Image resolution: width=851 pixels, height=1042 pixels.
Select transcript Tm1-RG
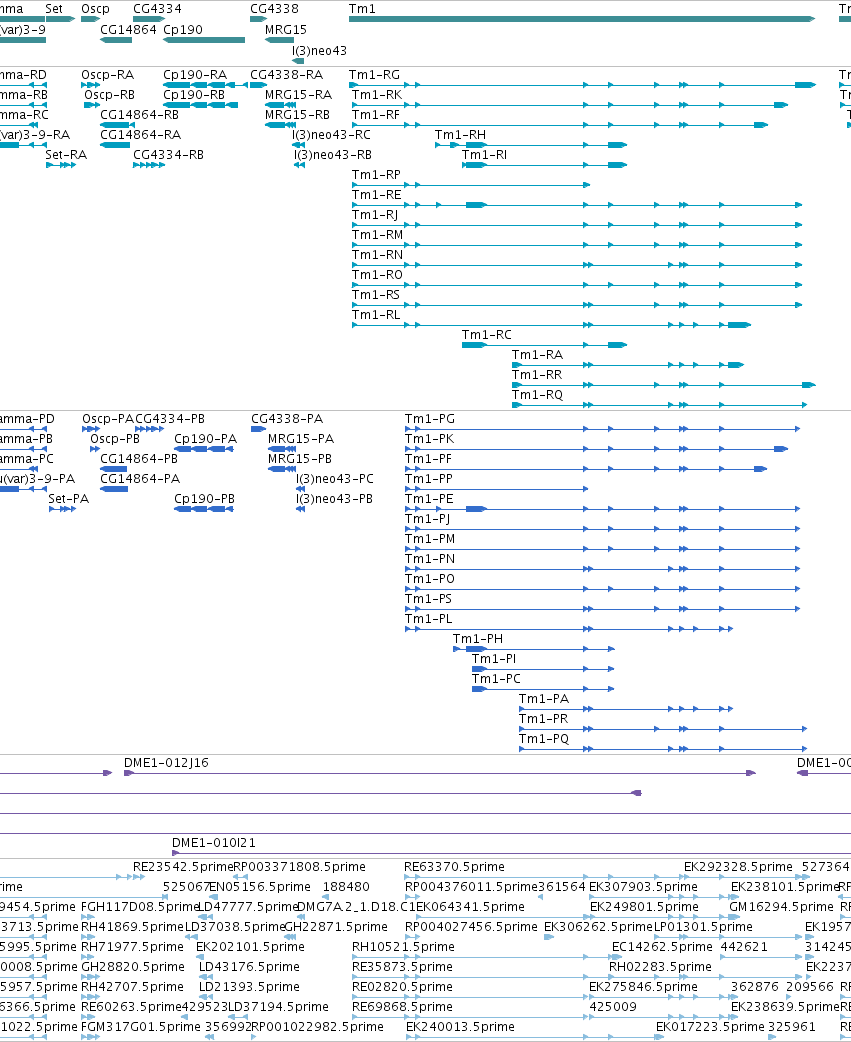(375, 75)
